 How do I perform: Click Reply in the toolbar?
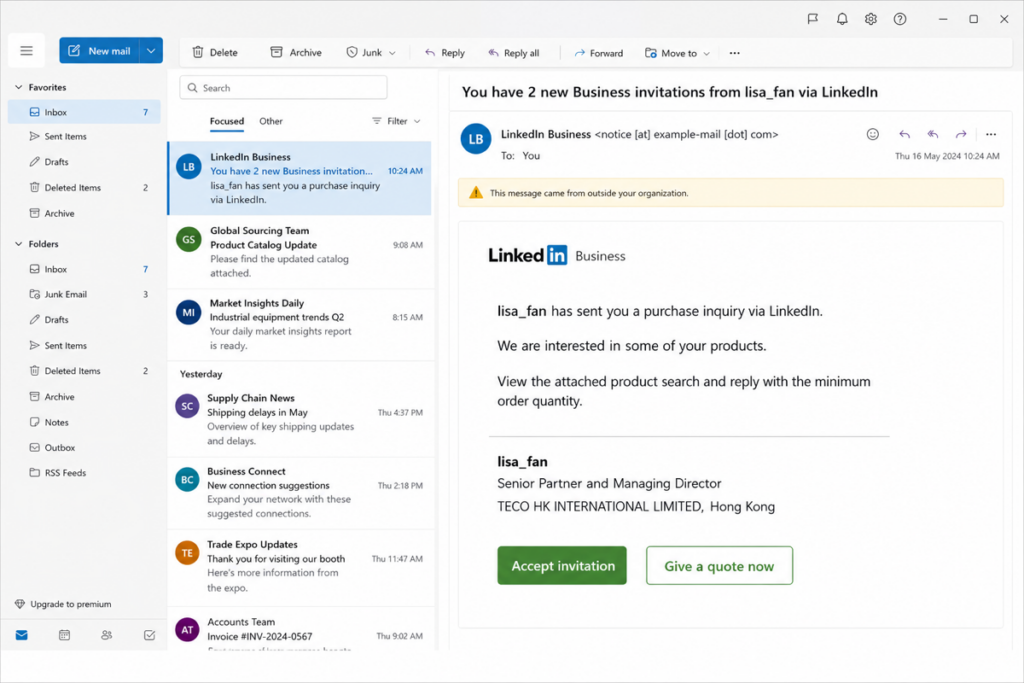(x=445, y=53)
